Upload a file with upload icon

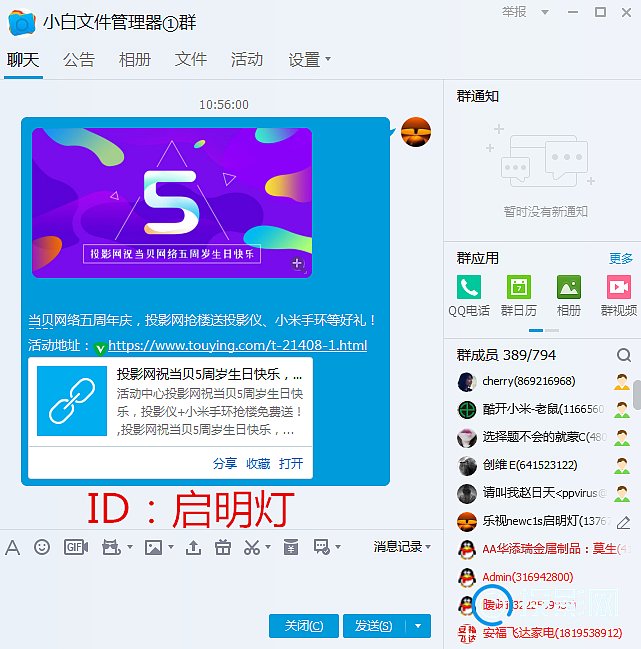point(193,547)
